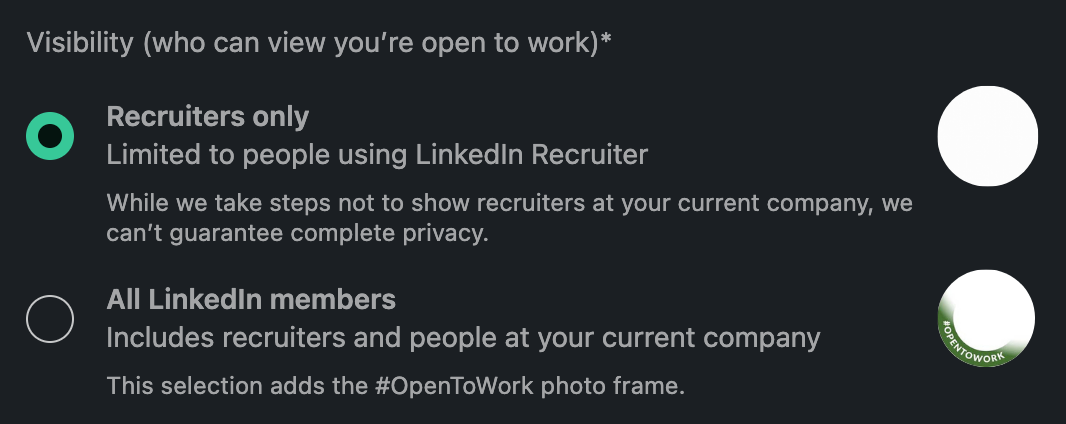Screen dimensions: 1066x424
Task: Click the "Recruiters only" bold label
Action: click(207, 116)
